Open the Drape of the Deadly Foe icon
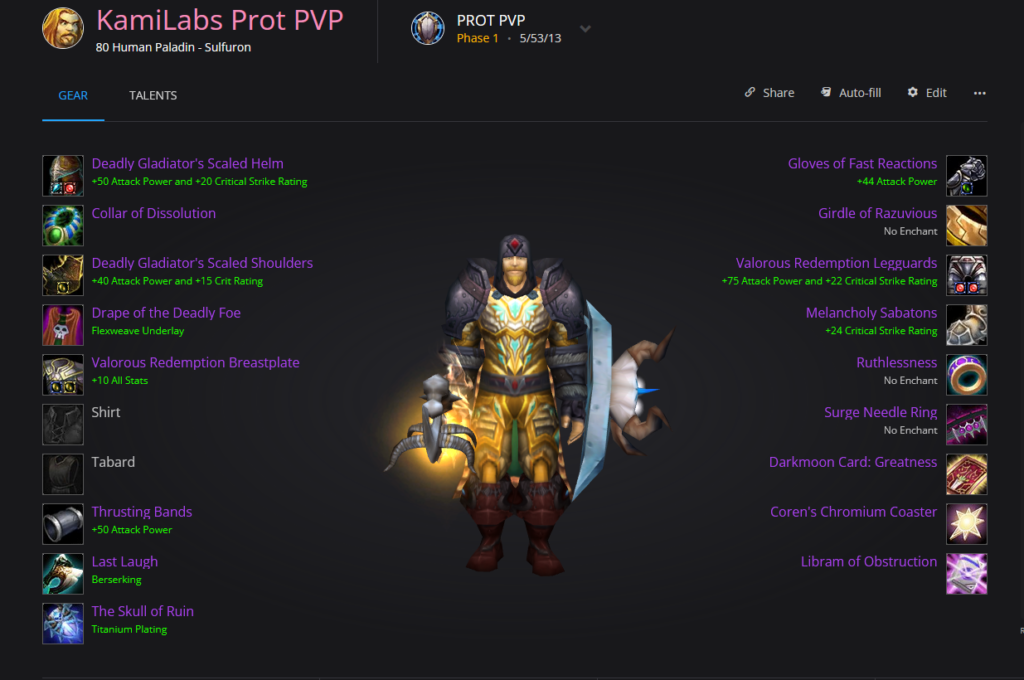The image size is (1024, 680). tap(63, 325)
